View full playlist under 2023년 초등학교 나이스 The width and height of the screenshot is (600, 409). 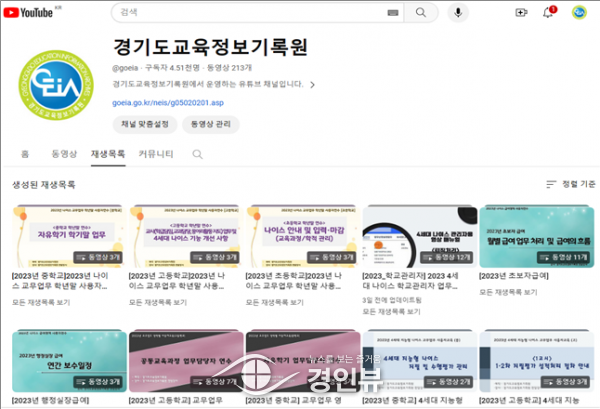[275, 302]
